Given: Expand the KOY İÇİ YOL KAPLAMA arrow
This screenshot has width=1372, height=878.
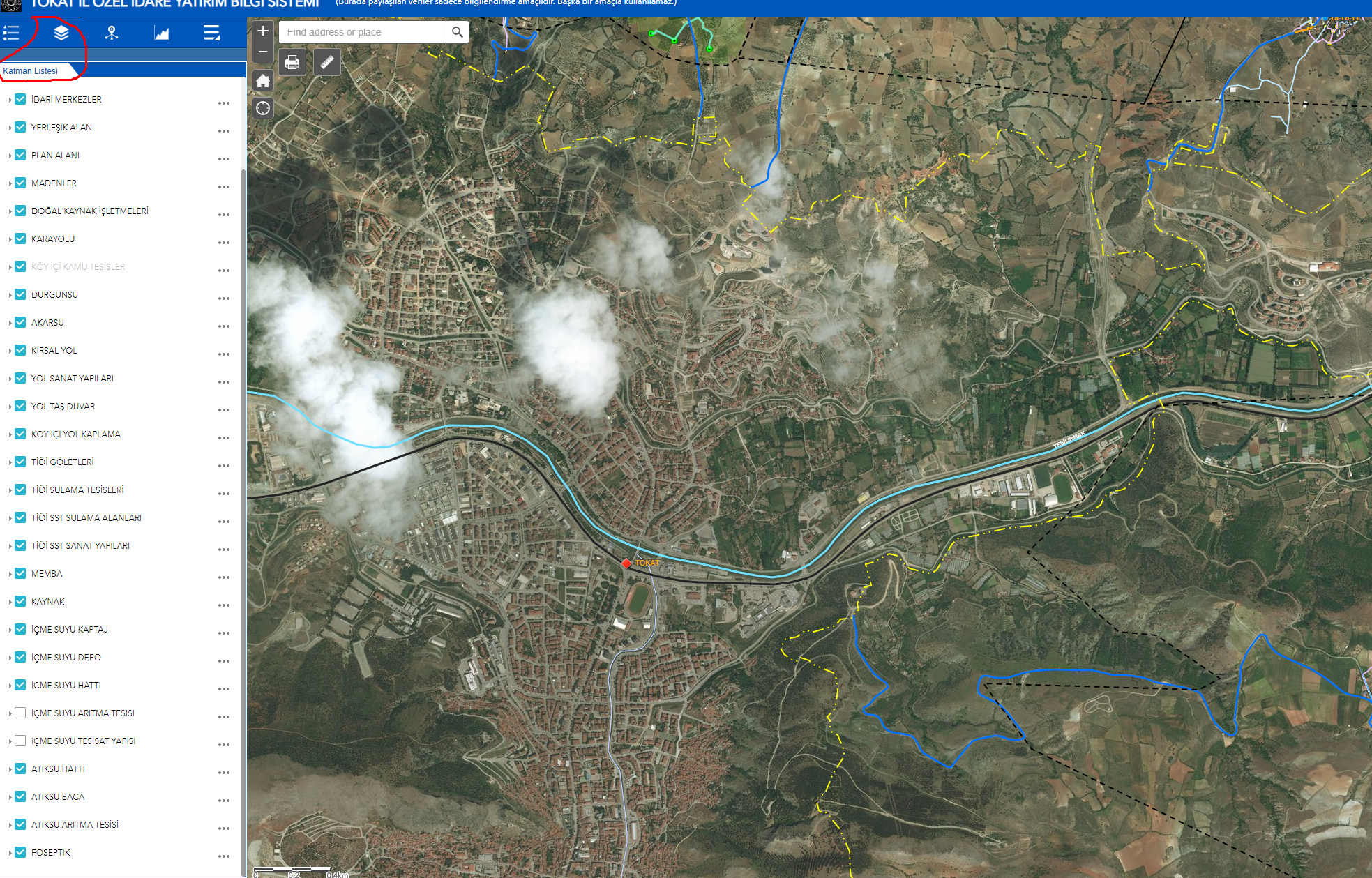Looking at the screenshot, I should [x=10, y=434].
